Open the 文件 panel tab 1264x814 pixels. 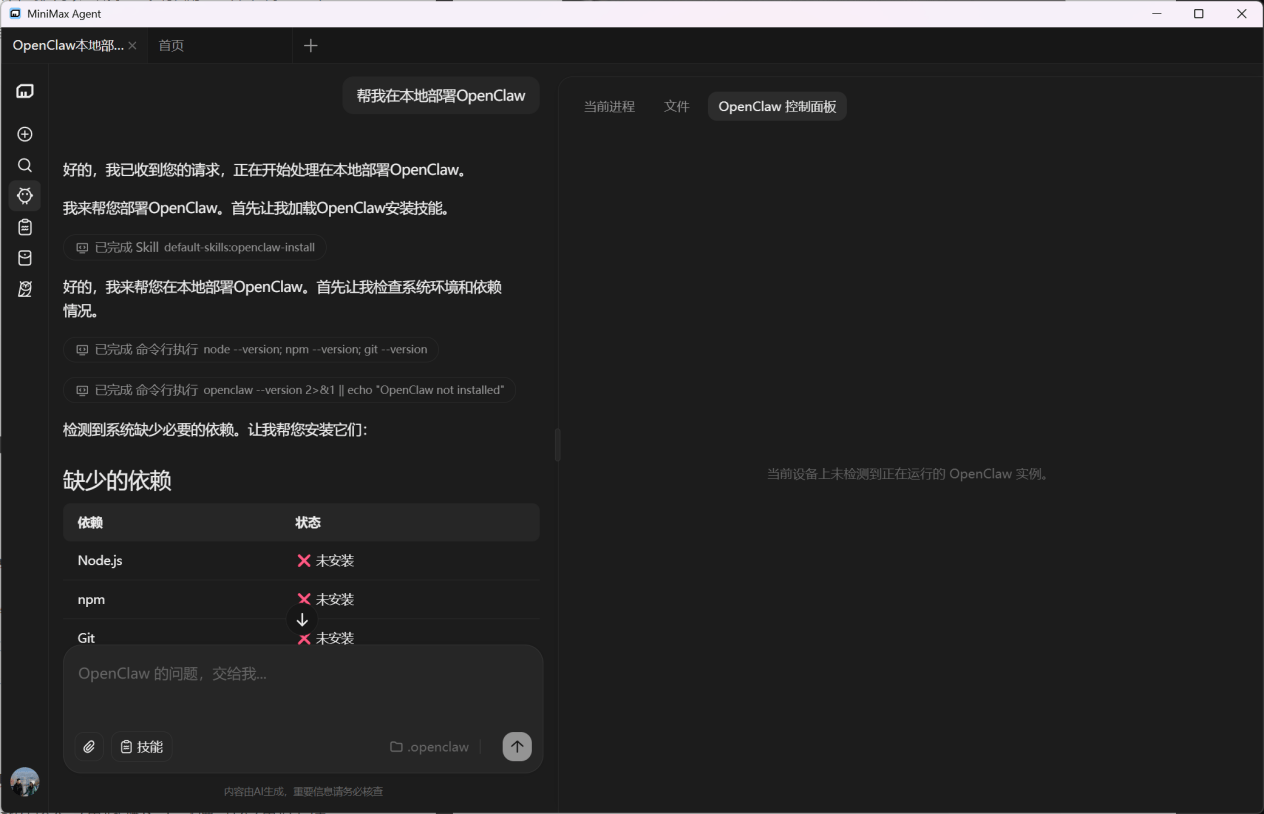pyautogui.click(x=677, y=106)
